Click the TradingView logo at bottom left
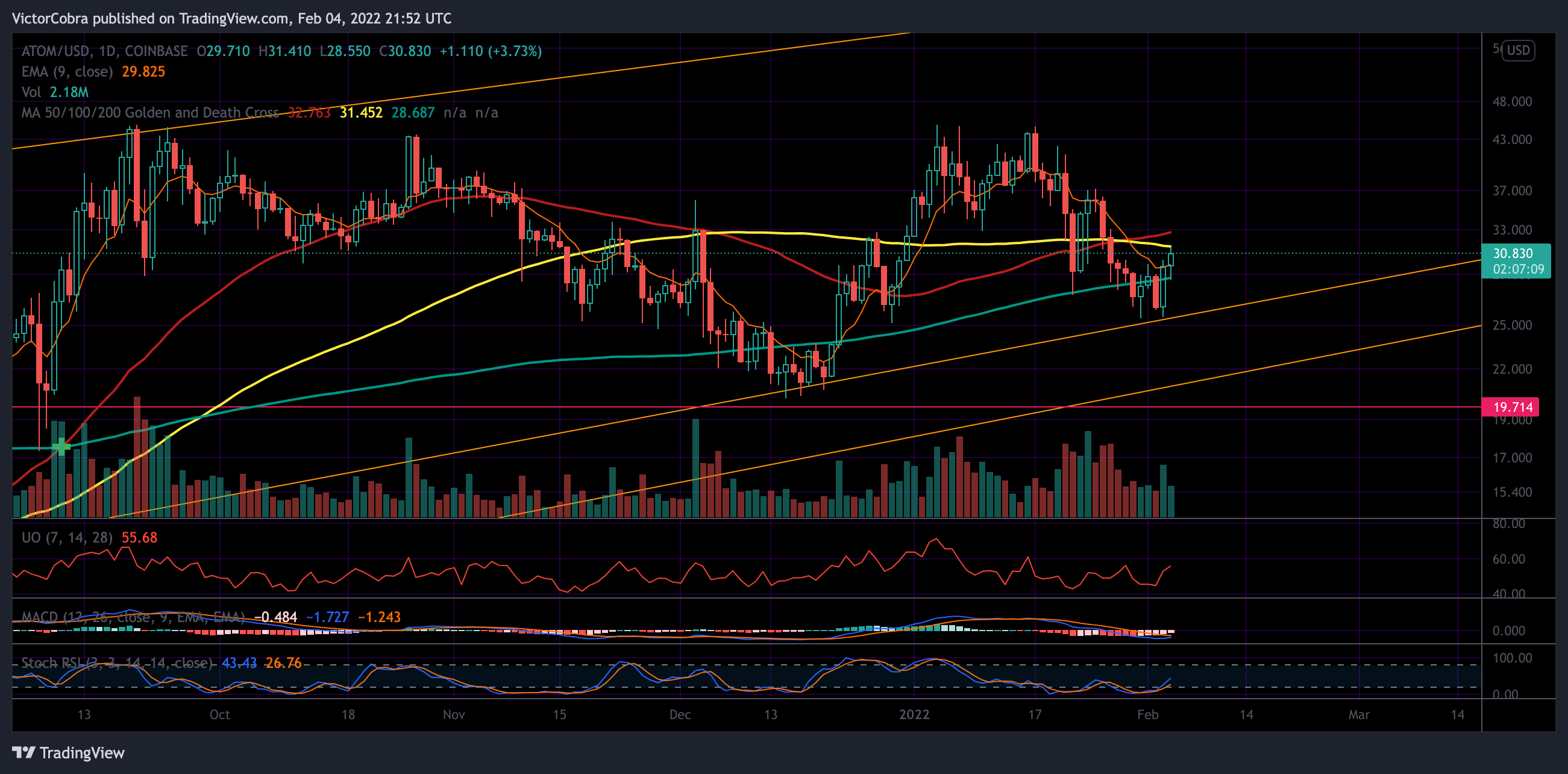Viewport: 1568px width, 774px height. [x=68, y=753]
